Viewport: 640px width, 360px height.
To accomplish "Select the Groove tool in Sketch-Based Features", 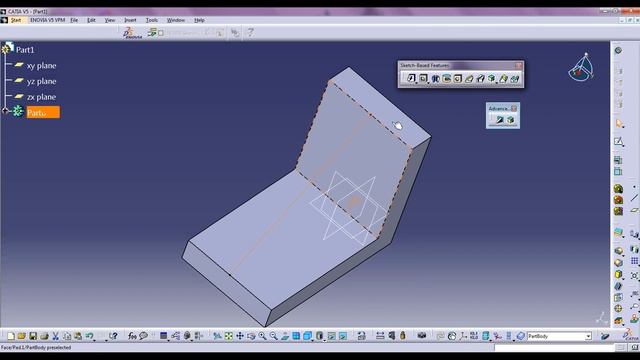I will [447, 78].
